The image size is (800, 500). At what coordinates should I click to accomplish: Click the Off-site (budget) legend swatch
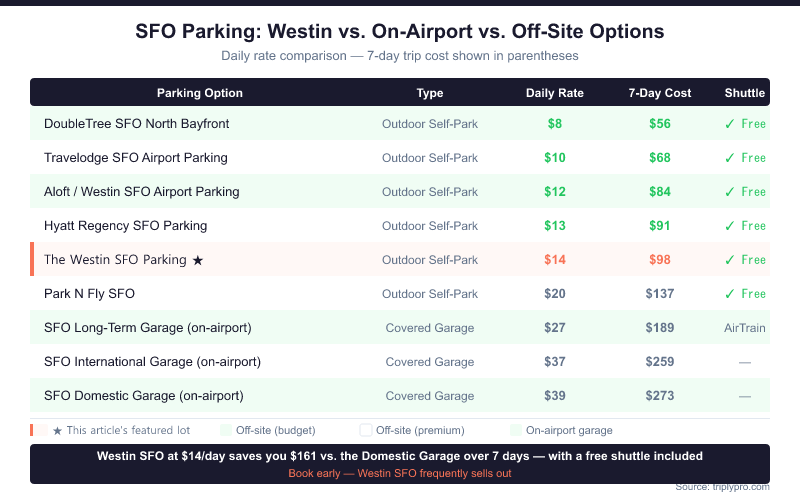click(x=226, y=431)
